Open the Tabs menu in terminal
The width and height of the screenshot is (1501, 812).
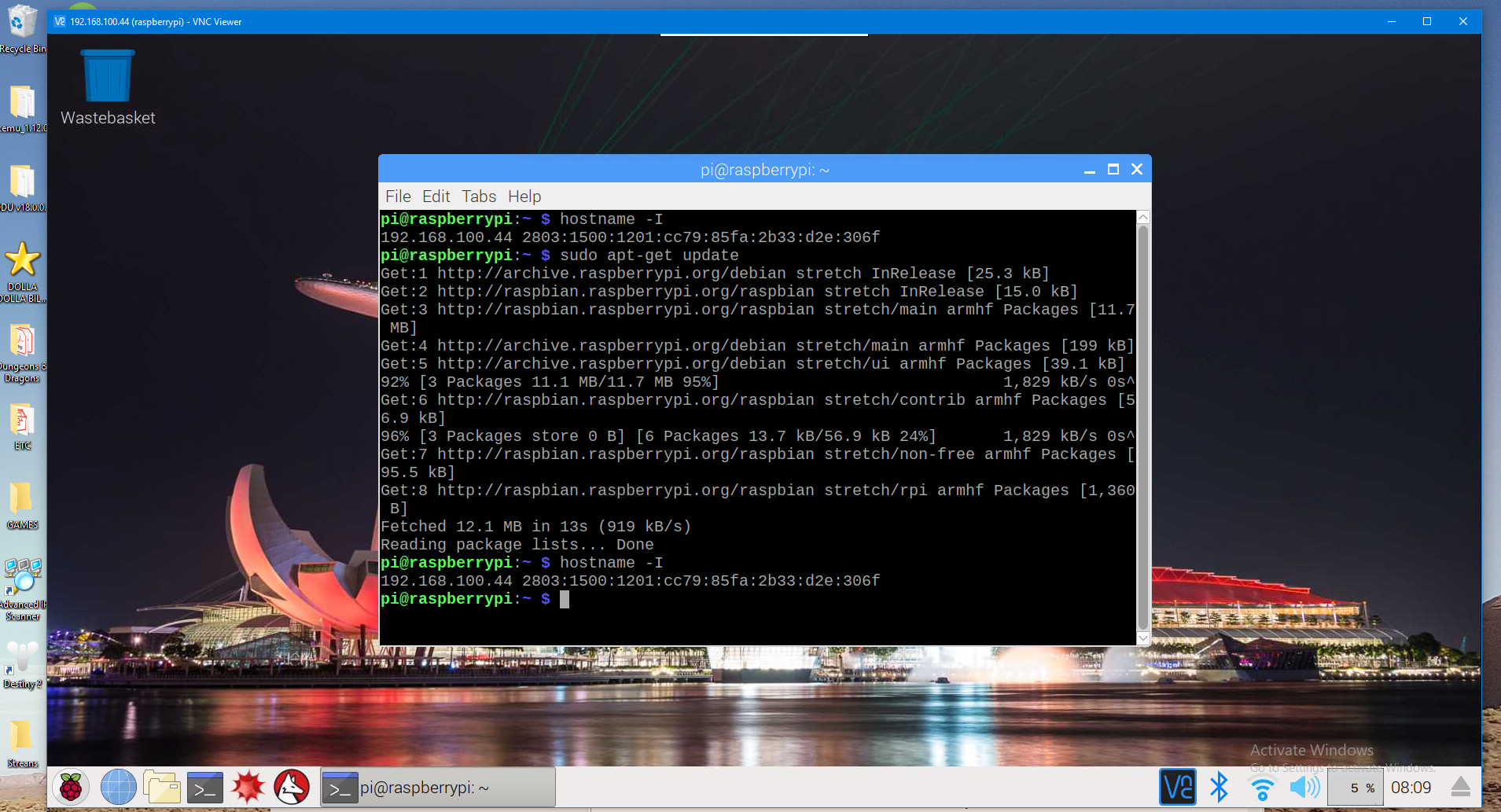tap(478, 197)
